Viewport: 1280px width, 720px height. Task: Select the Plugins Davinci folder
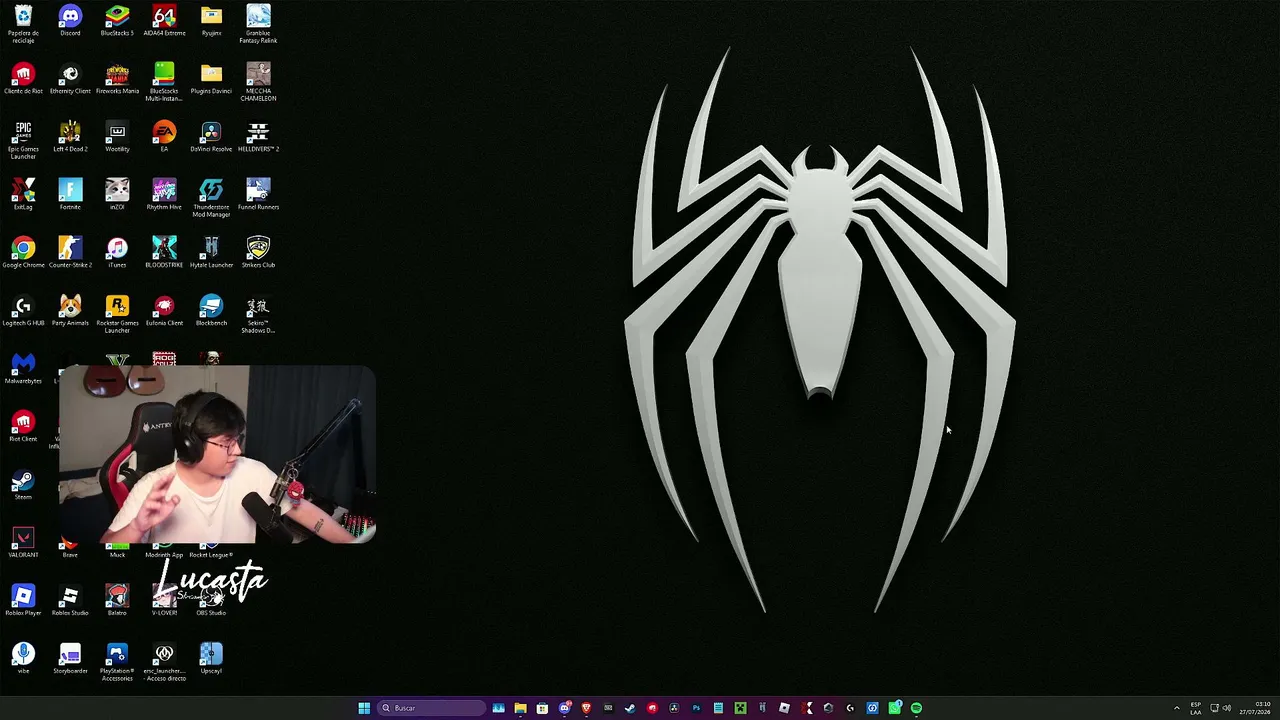pyautogui.click(x=211, y=79)
